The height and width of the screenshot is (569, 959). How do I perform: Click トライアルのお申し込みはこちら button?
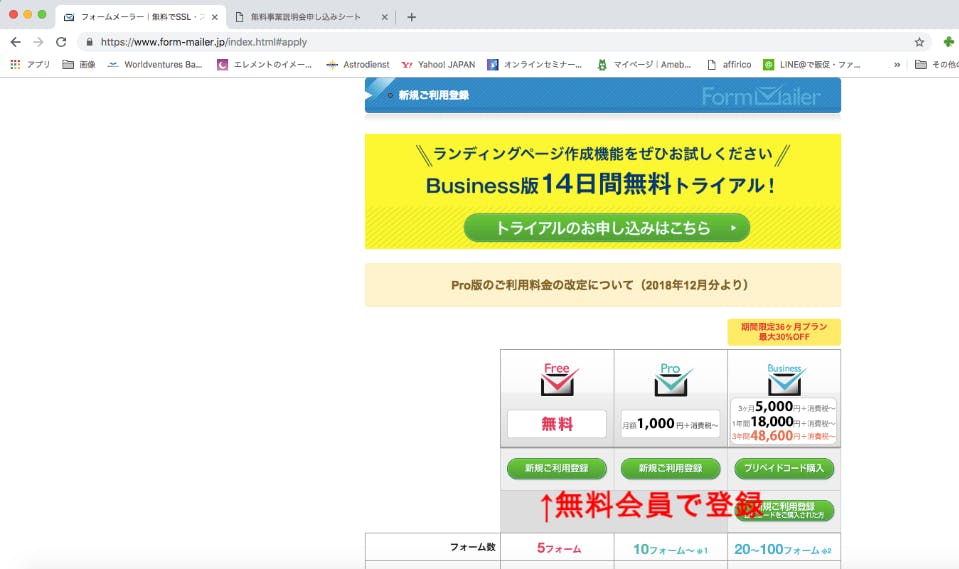[x=607, y=228]
